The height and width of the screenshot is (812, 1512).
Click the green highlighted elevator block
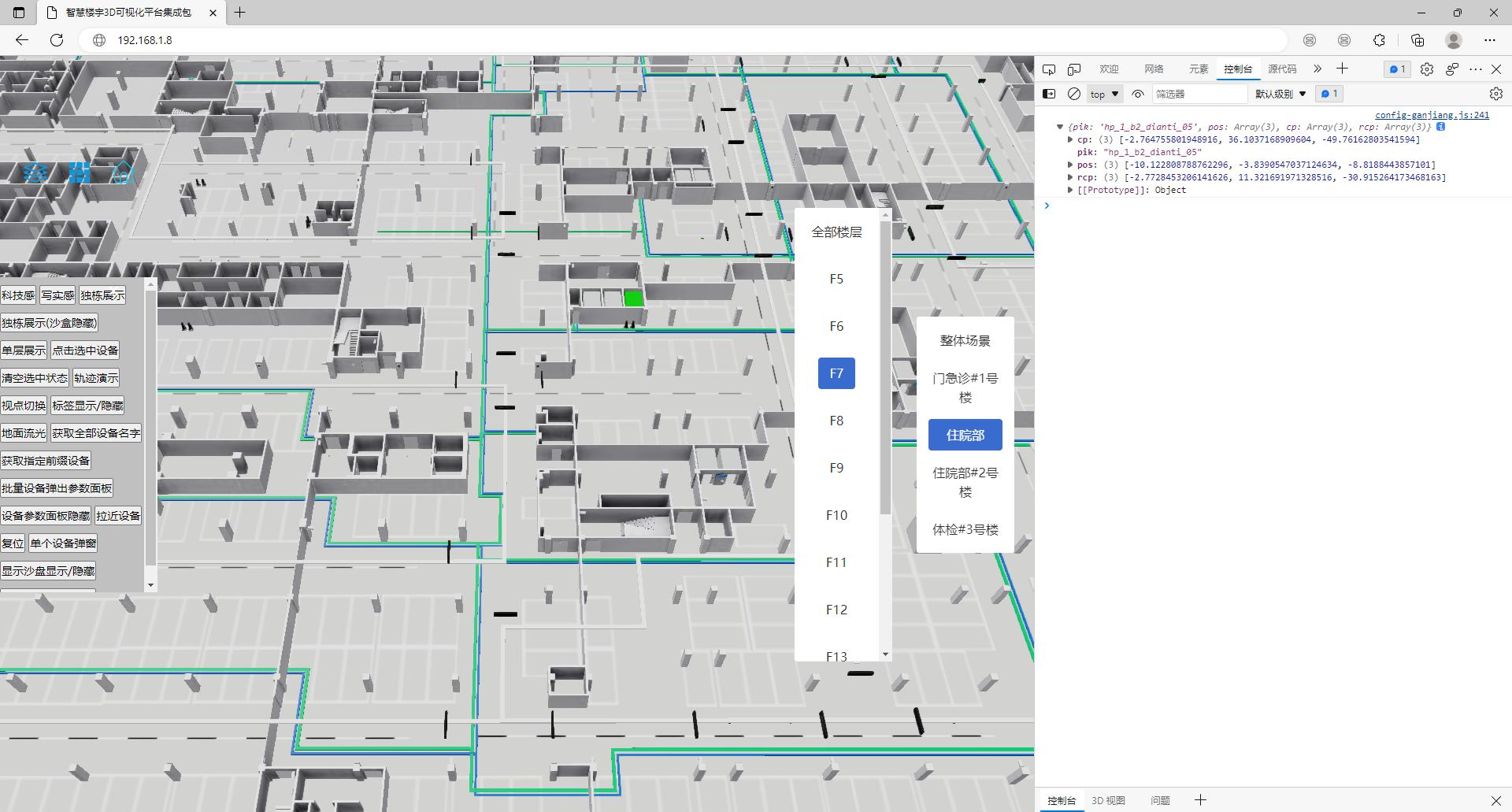(x=633, y=298)
